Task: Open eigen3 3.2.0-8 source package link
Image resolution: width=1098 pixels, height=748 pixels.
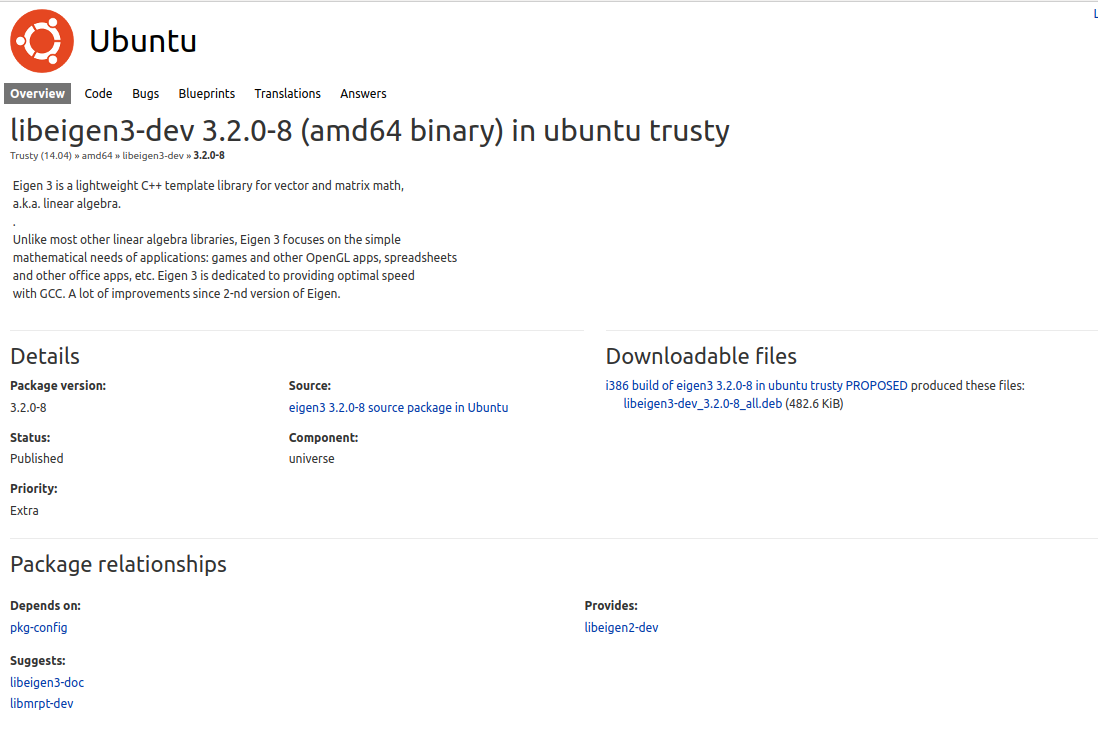Action: click(x=398, y=408)
